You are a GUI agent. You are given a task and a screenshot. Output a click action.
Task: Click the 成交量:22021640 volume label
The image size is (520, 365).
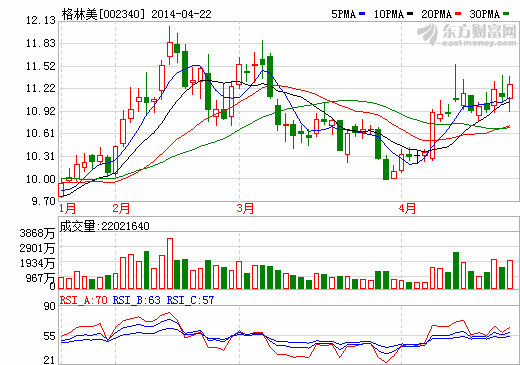[104, 226]
